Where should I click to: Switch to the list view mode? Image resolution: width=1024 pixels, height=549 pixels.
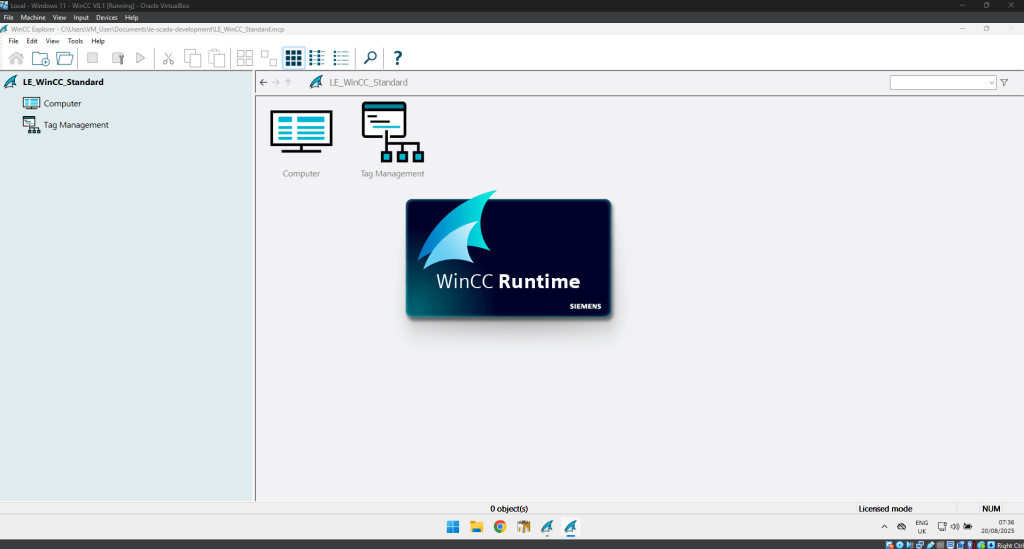point(317,58)
